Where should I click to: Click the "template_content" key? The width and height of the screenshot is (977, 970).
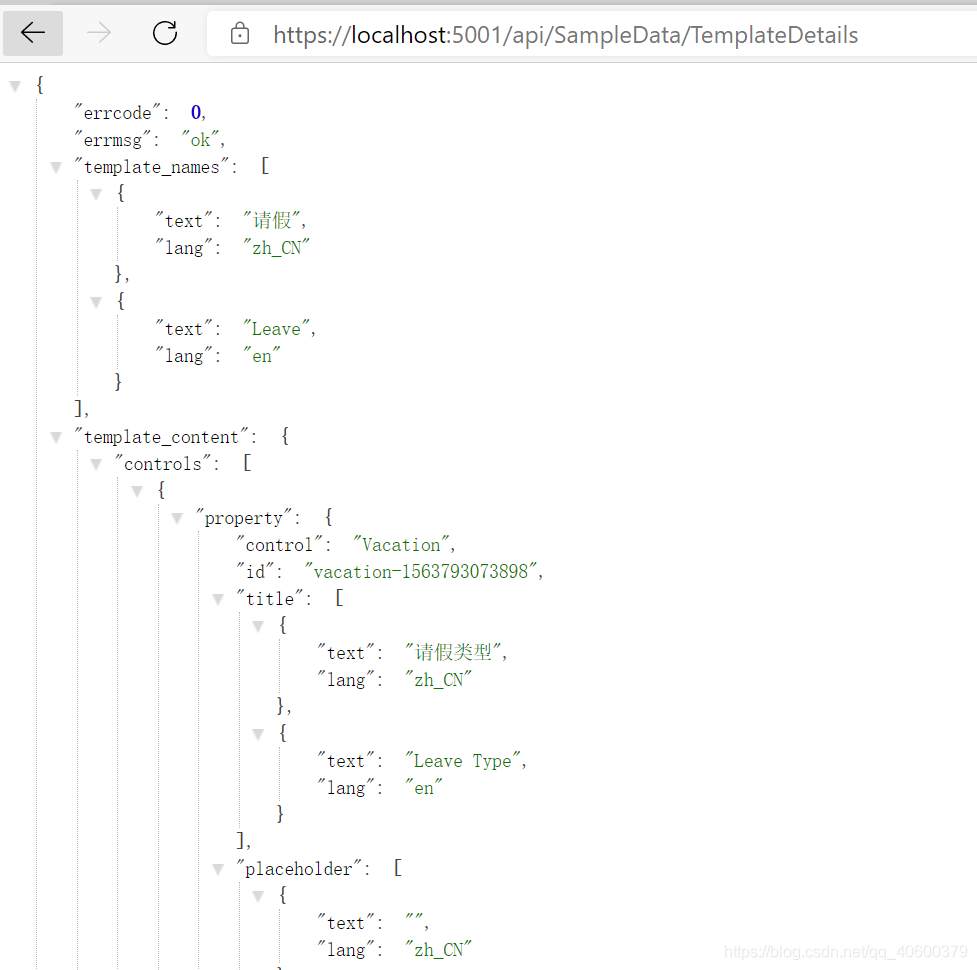pyautogui.click(x=161, y=437)
